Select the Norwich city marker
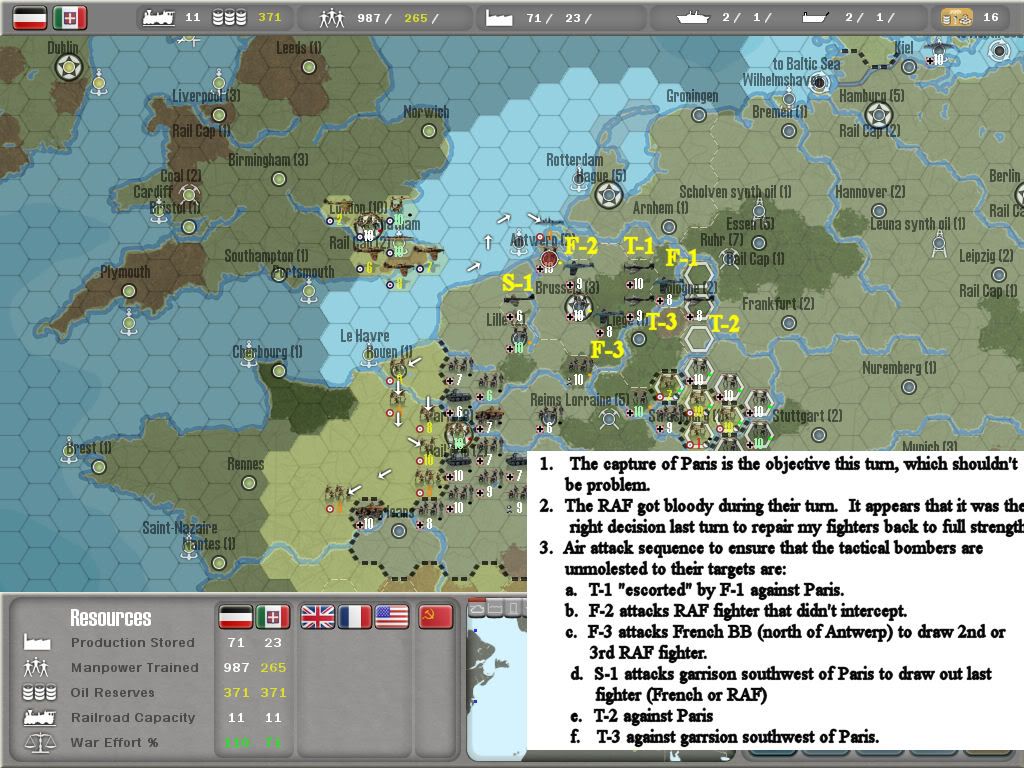The width and height of the screenshot is (1024, 768). coord(429,131)
